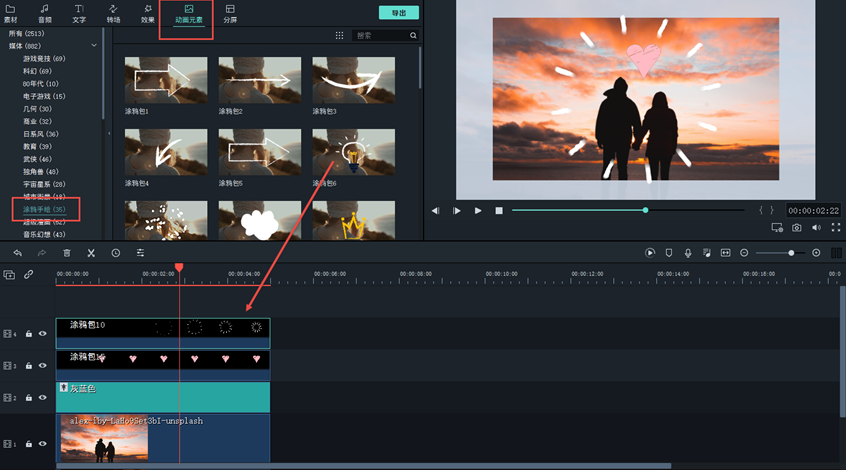
Task: Play the preview video
Action: point(478,211)
